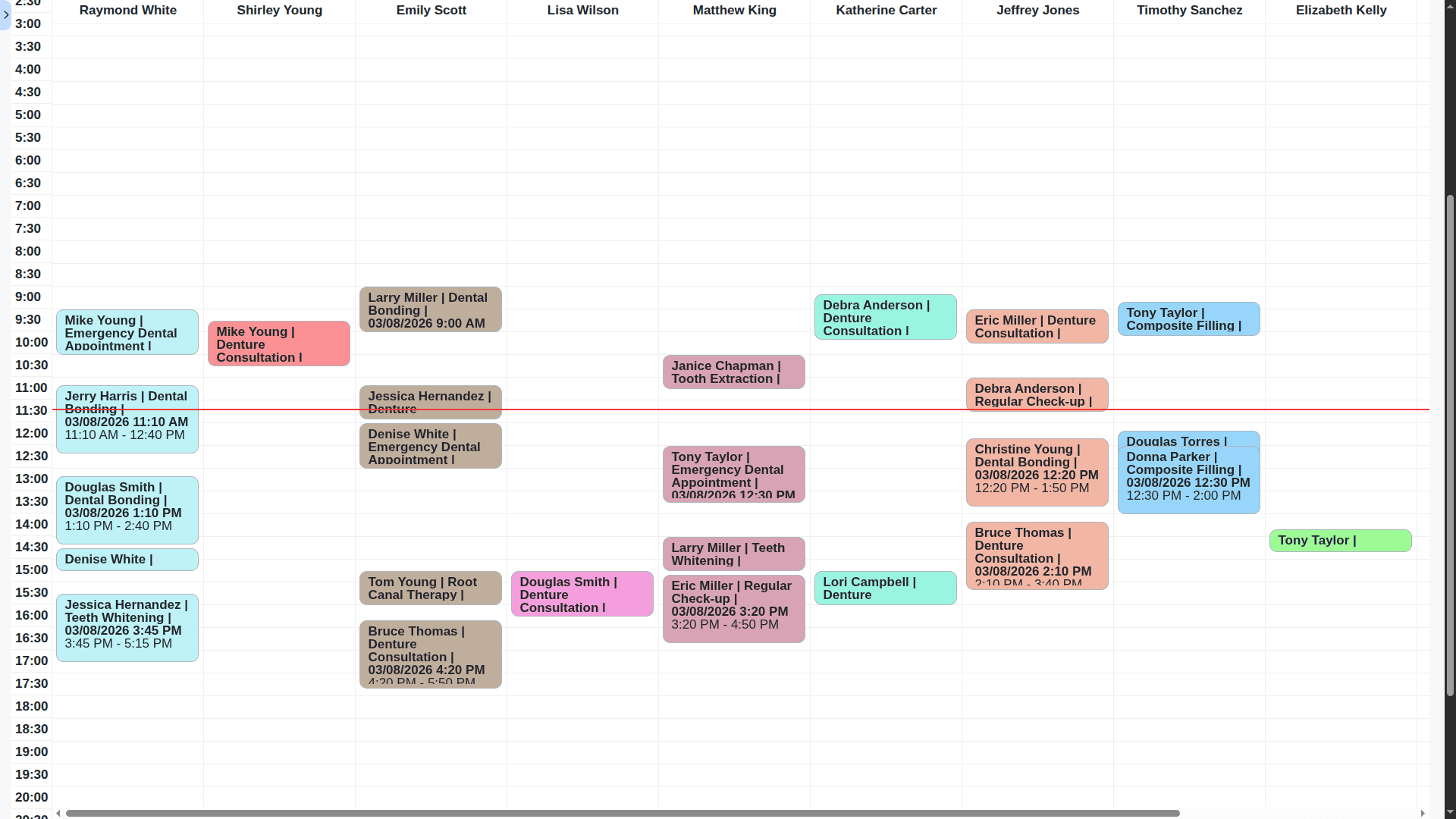1456x819 pixels.
Task: Open Janice Chapman Tooth Extraction appointment
Action: [x=733, y=372]
